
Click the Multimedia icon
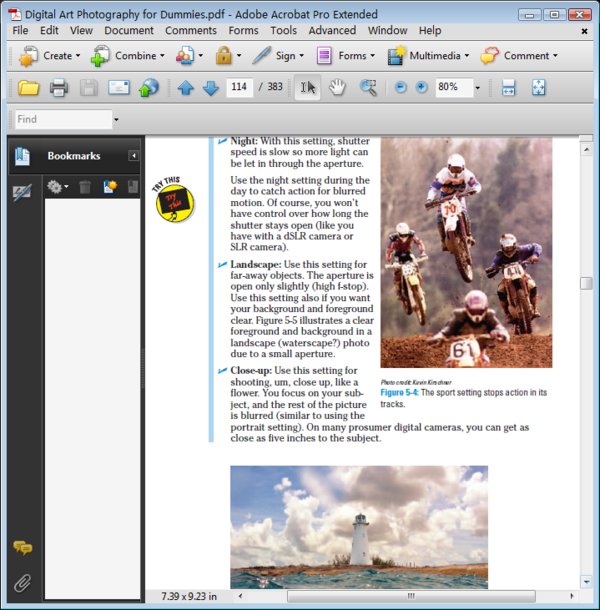(x=396, y=56)
